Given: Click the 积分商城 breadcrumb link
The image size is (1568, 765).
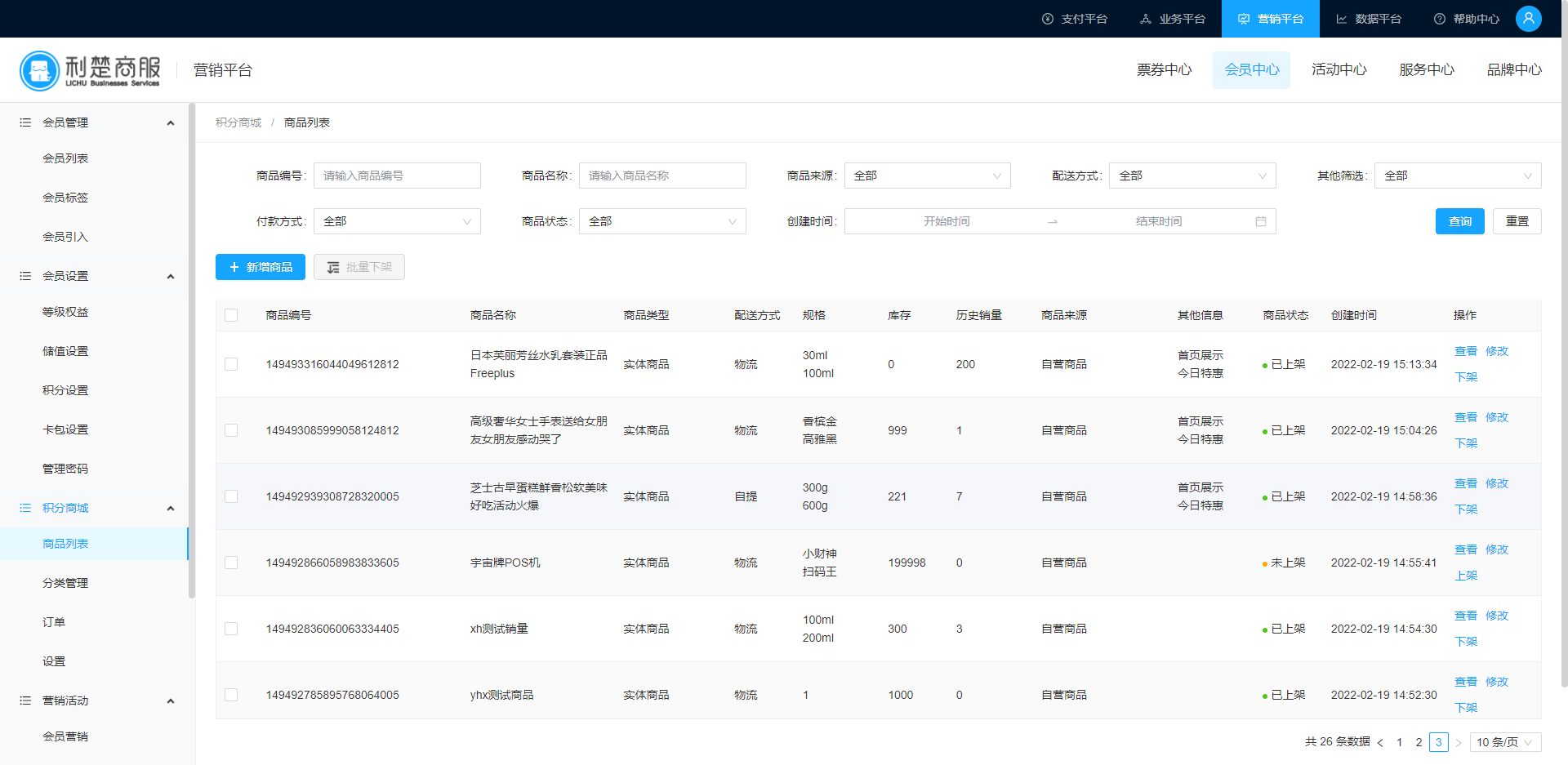Looking at the screenshot, I should point(238,122).
